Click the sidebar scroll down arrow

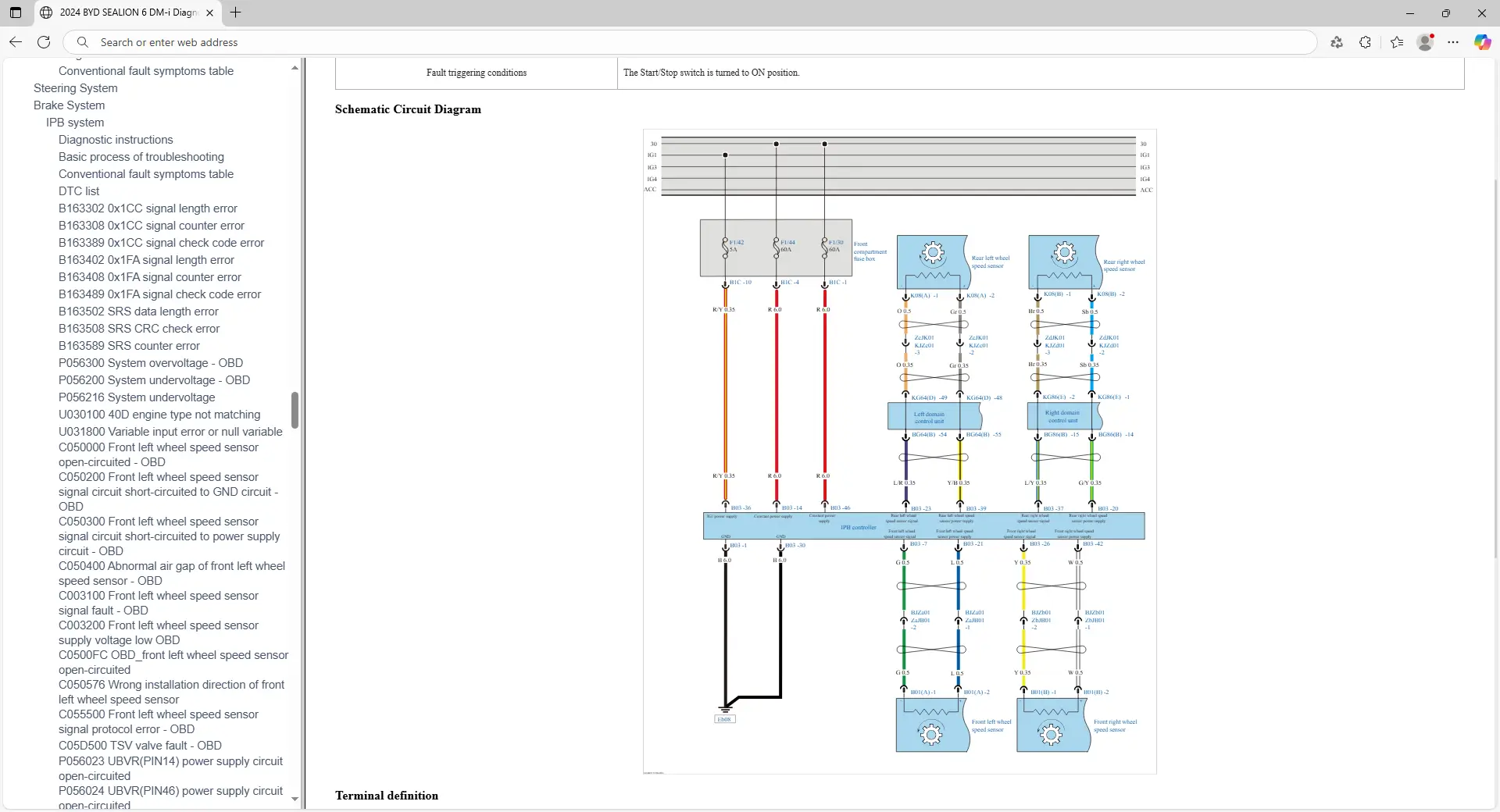click(295, 799)
